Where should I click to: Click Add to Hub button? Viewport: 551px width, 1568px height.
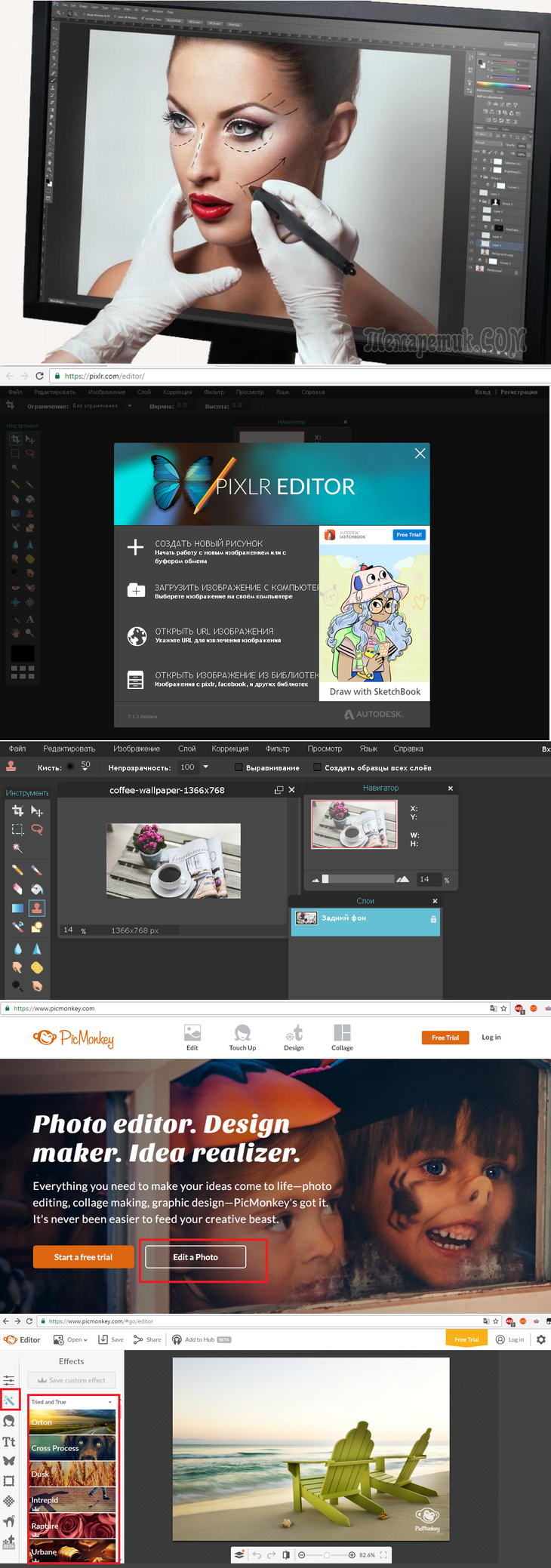[202, 1339]
